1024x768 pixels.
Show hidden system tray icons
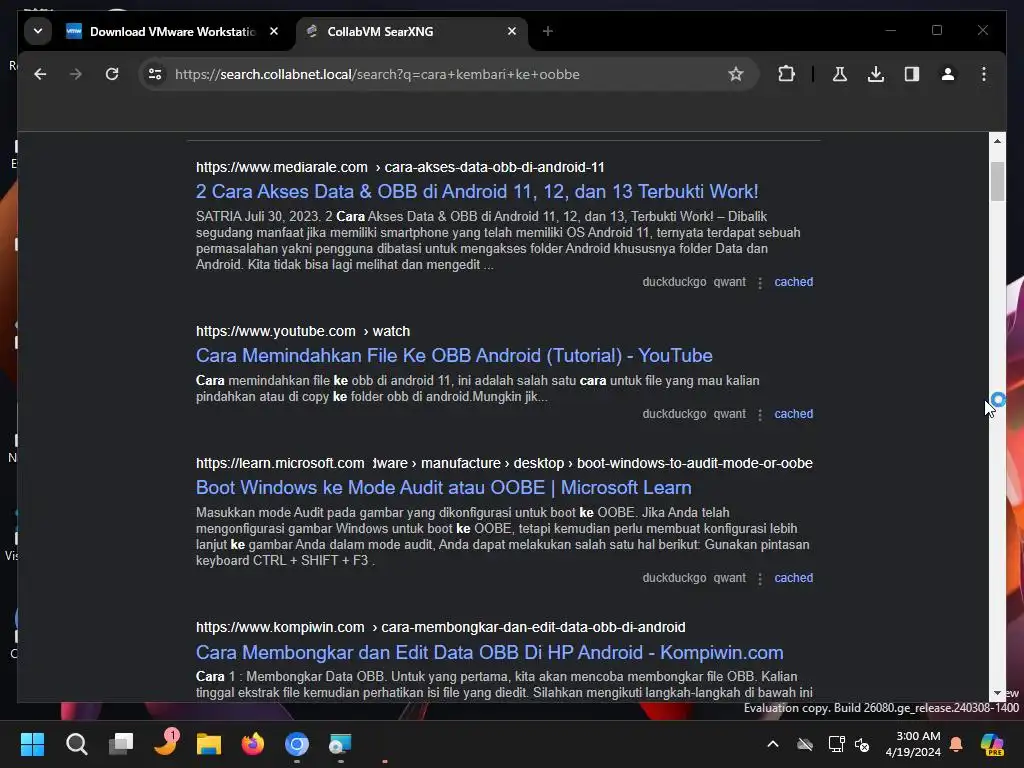[773, 744]
